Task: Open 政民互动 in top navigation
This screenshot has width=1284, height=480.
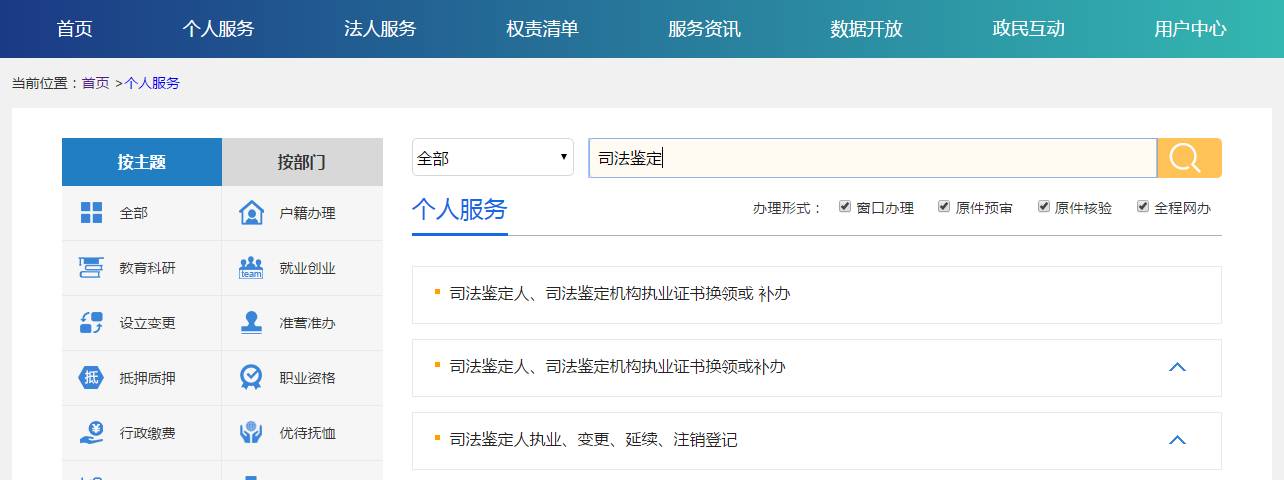Action: [x=1028, y=29]
